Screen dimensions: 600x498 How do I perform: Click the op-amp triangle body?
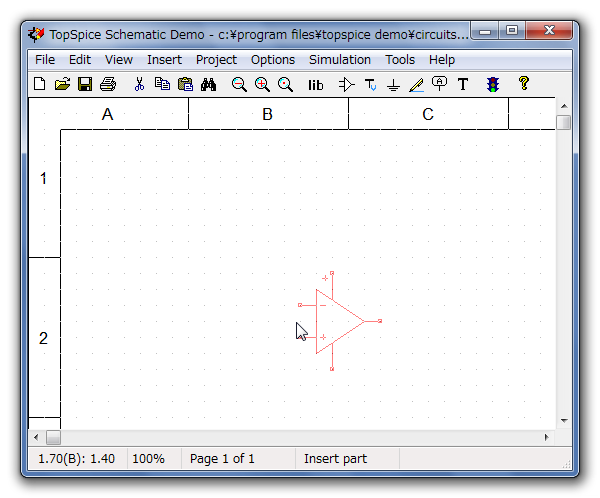[x=337, y=321]
